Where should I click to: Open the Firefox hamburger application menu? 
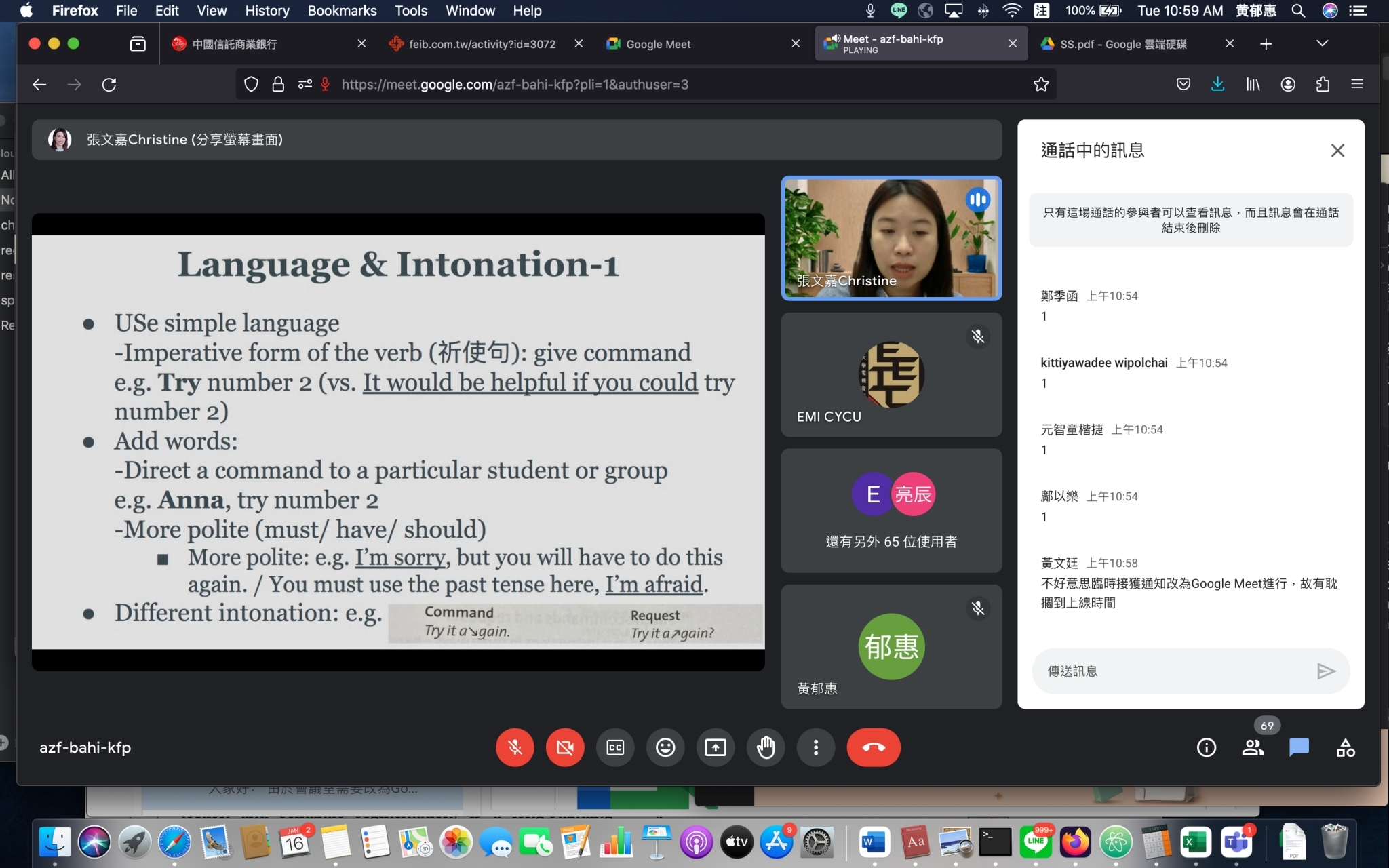coord(1357,84)
